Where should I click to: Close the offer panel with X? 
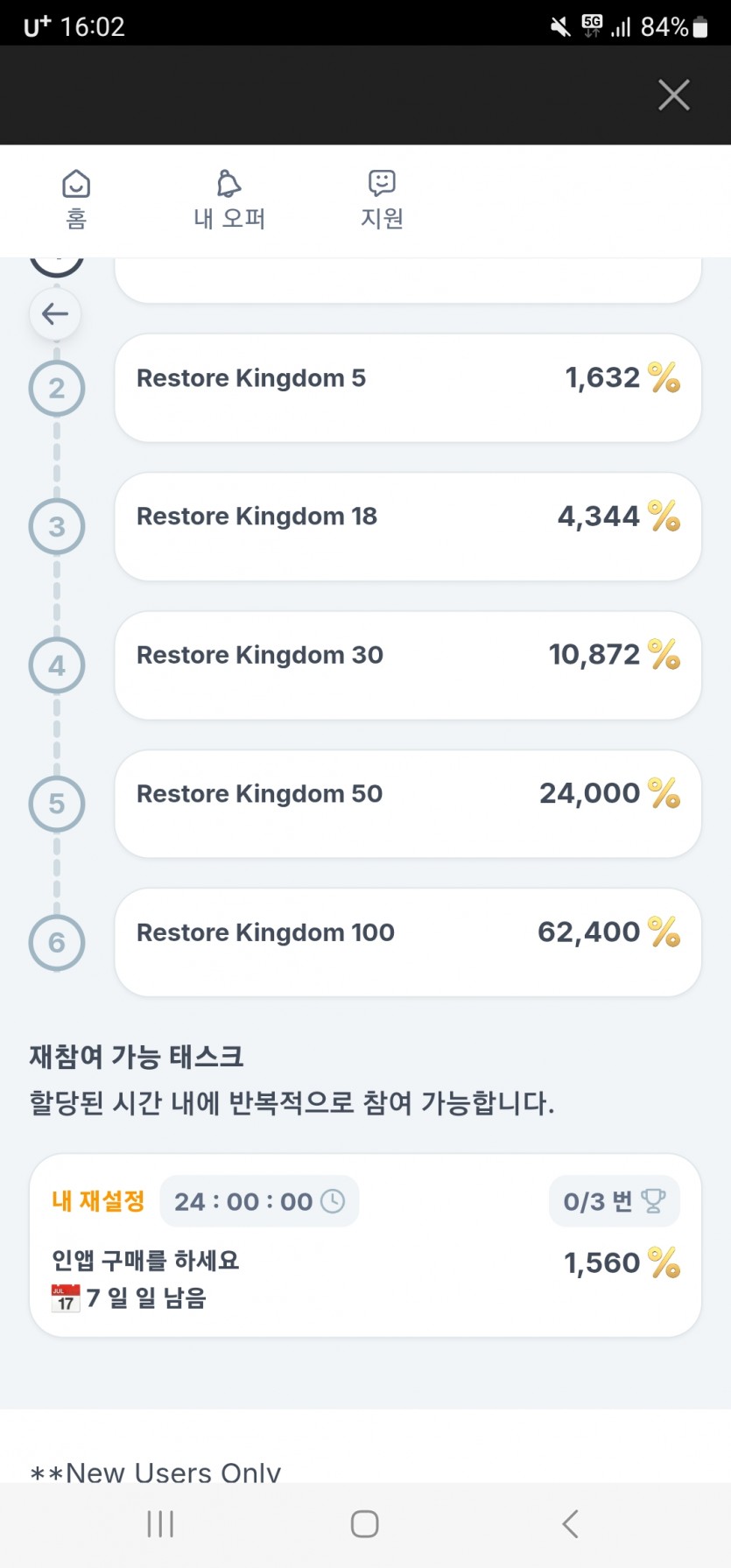point(674,95)
